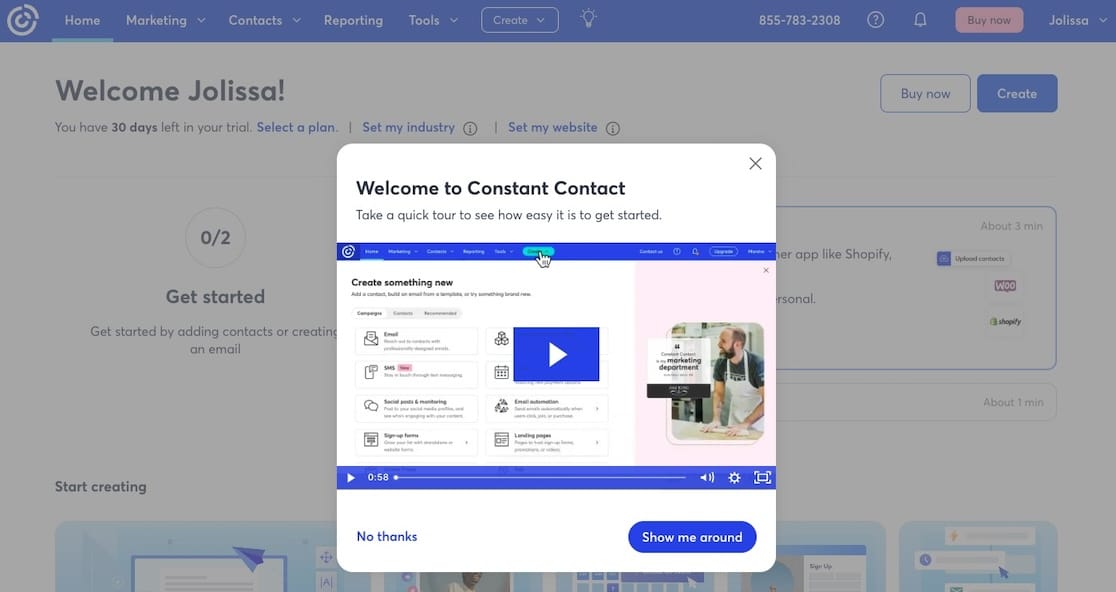Switch to the Home navigation tab
The width and height of the screenshot is (1116, 592).
point(83,19)
